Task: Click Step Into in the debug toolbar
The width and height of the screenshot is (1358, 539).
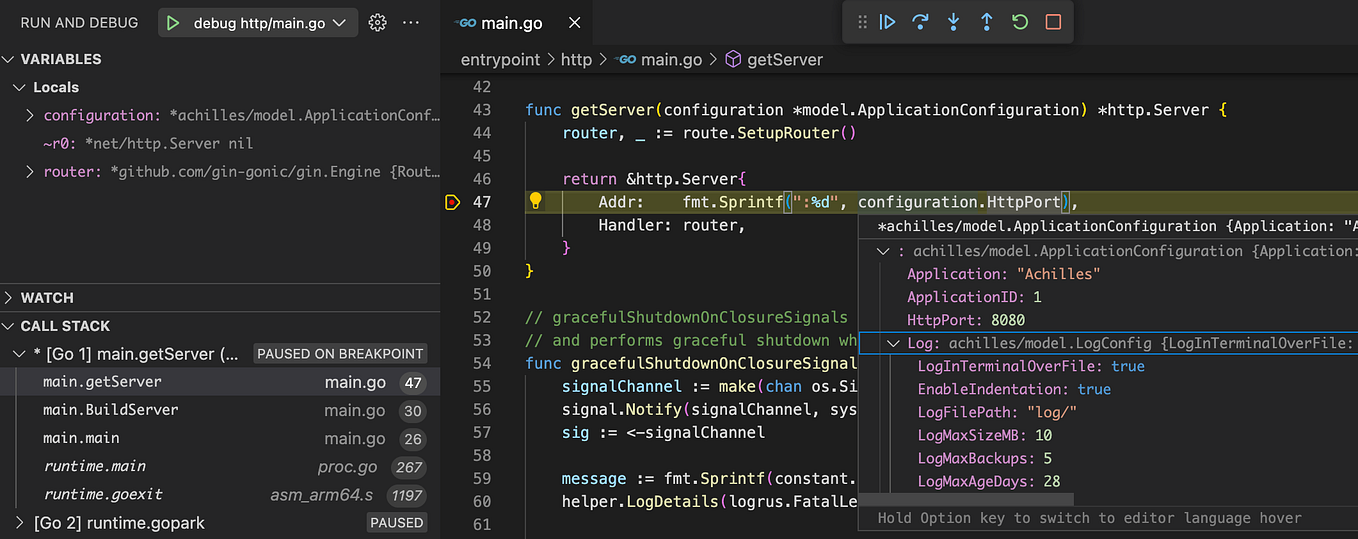Action: pos(953,22)
